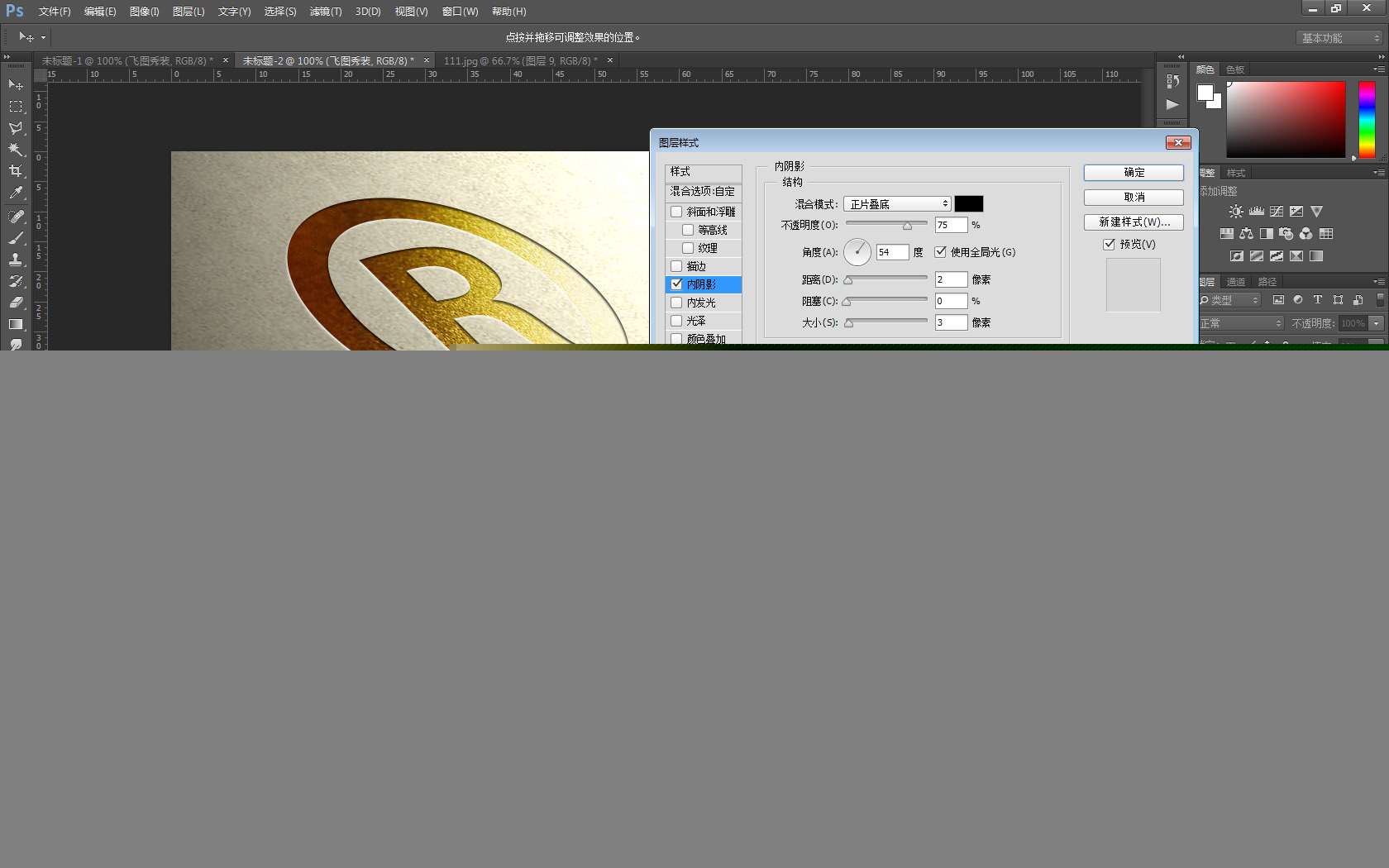
Task: Select the Polygonal Lasso tool
Action: tap(16, 128)
